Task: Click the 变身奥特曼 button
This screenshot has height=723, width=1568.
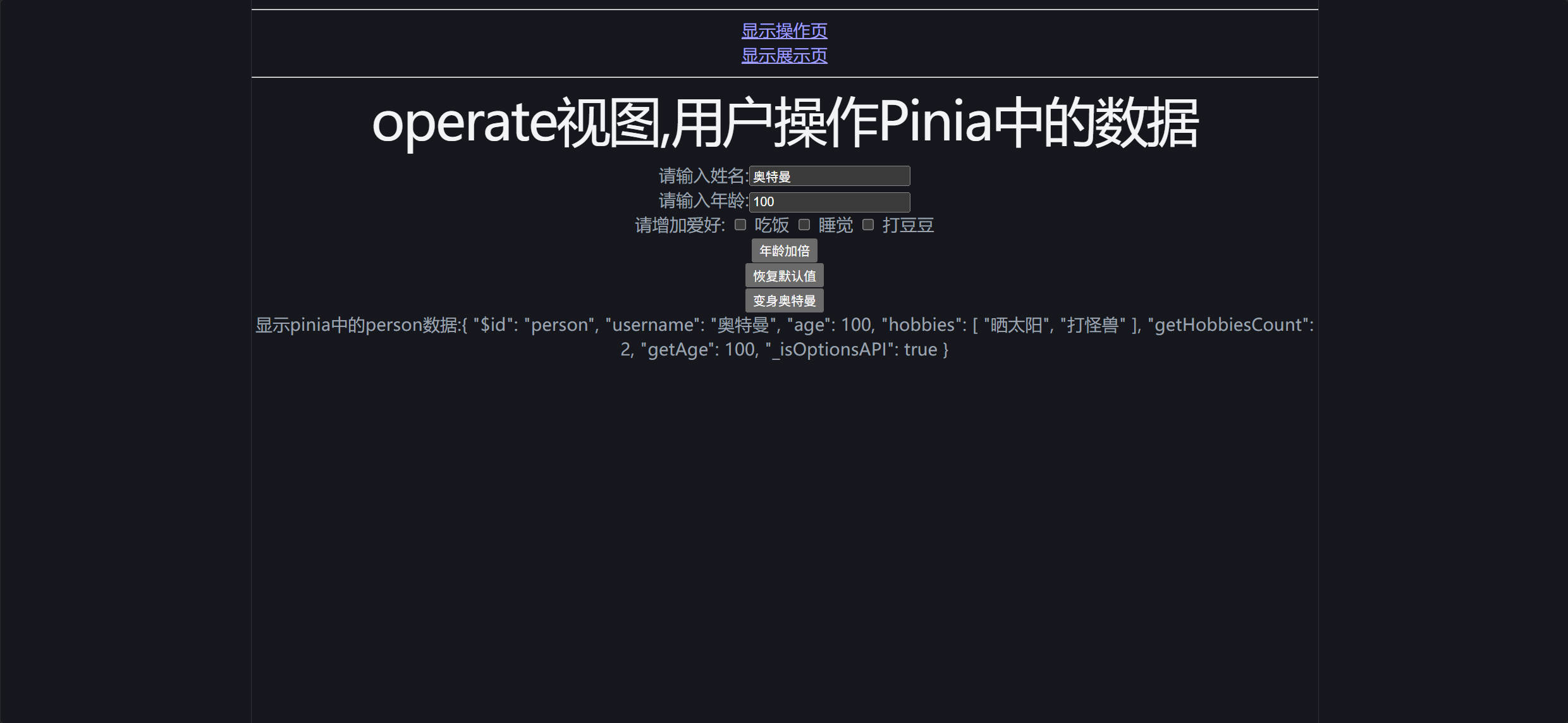Action: (784, 300)
